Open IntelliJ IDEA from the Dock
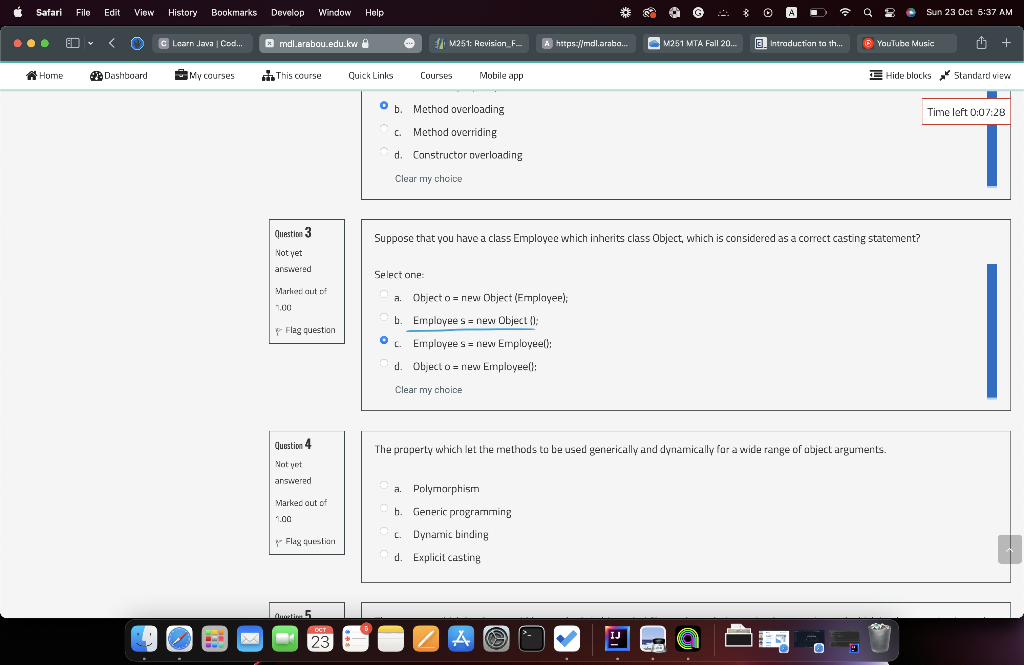This screenshot has width=1024, height=665. pyautogui.click(x=617, y=639)
